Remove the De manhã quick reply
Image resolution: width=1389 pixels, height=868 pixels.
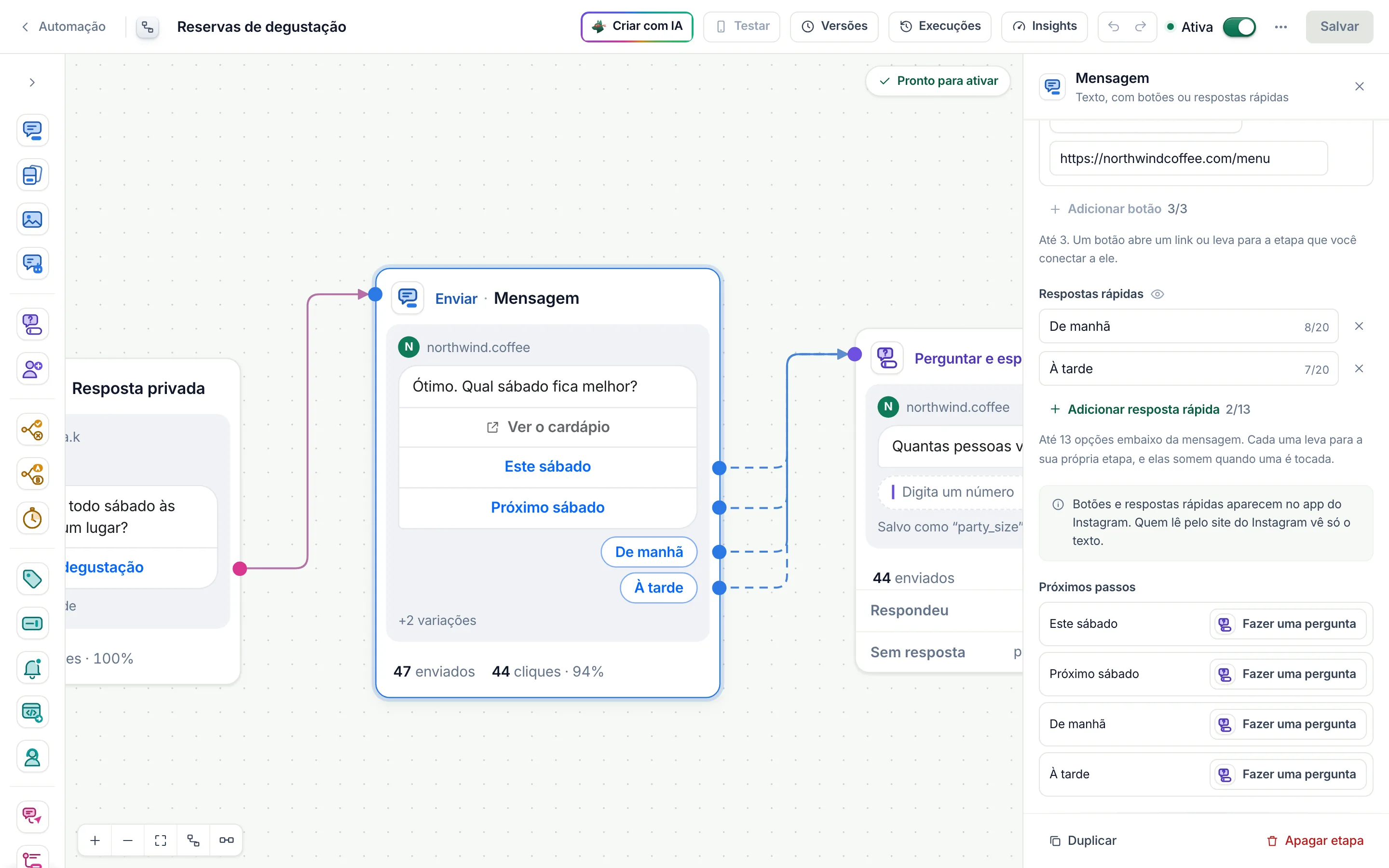point(1359,326)
